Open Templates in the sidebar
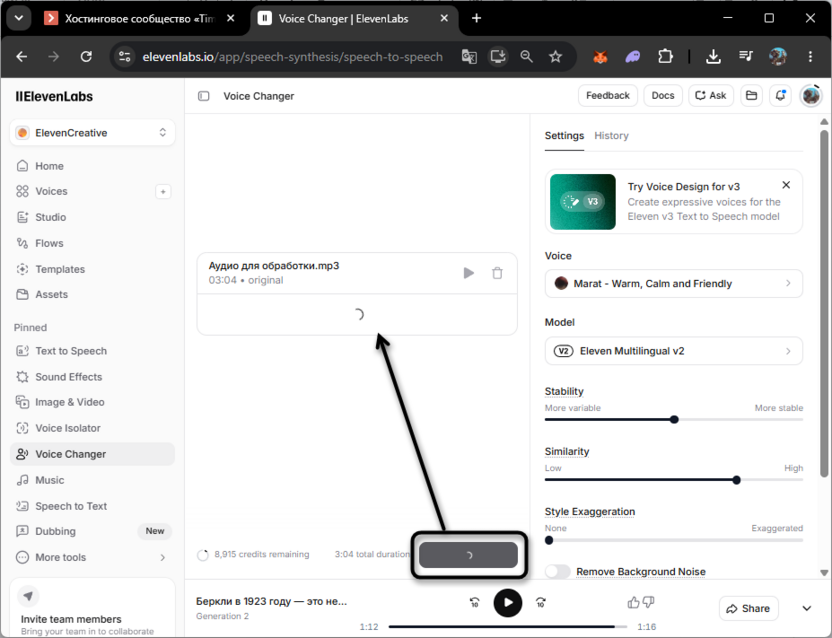The width and height of the screenshot is (832, 638). tap(92, 269)
